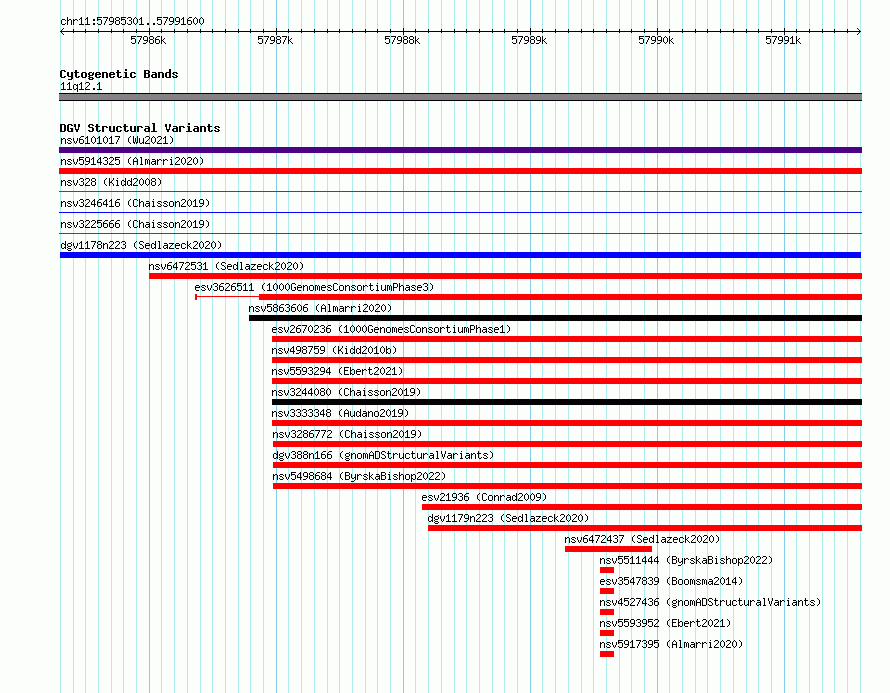Select the blue dgv1178n223 variant bar

460,255
